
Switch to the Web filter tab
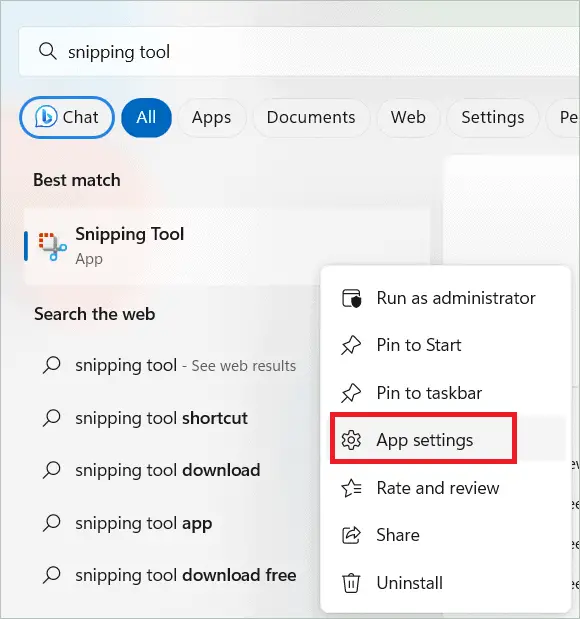pyautogui.click(x=408, y=117)
